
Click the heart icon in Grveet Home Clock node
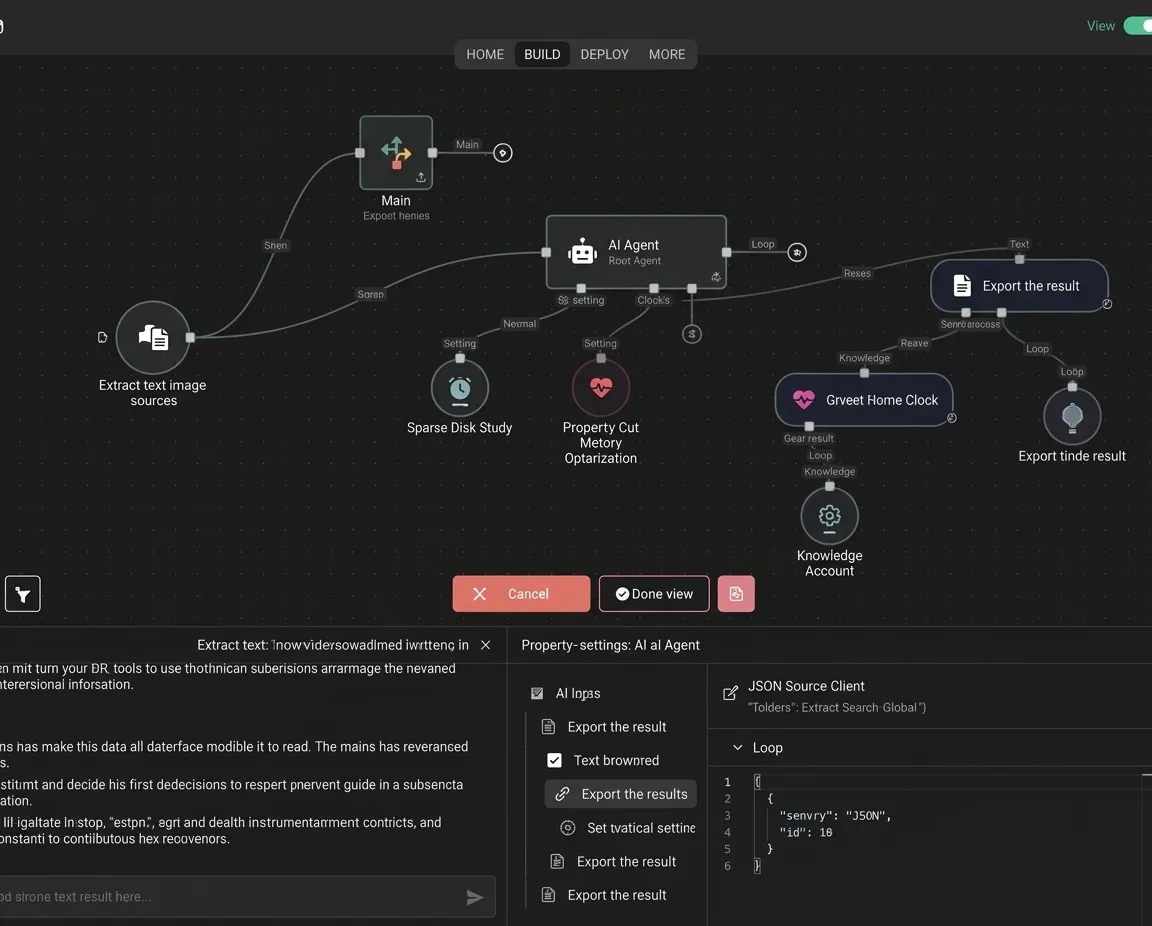click(x=804, y=399)
